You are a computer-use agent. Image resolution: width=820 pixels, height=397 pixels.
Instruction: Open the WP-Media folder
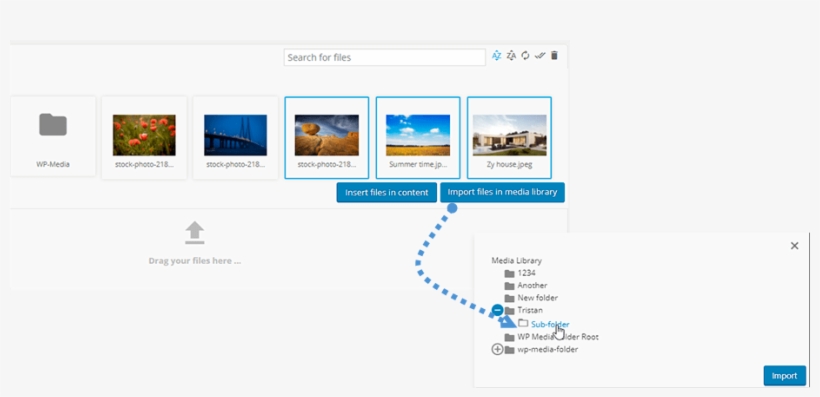53,137
